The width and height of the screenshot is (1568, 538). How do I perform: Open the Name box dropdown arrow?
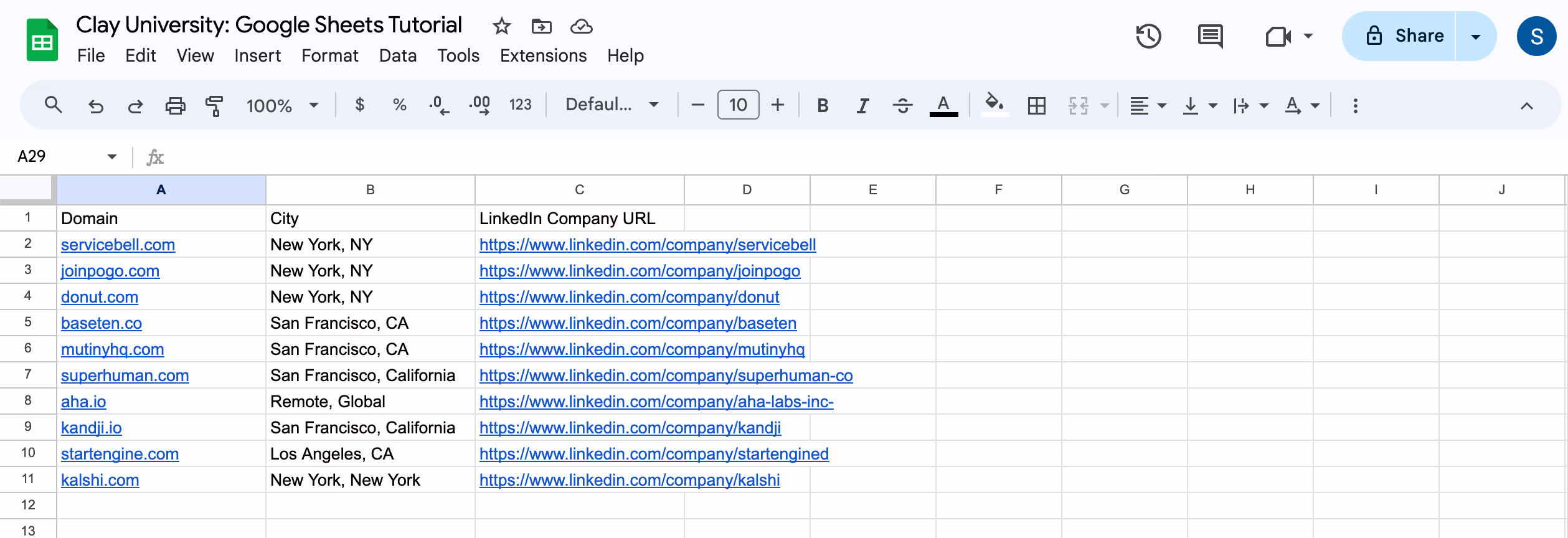pyautogui.click(x=112, y=156)
